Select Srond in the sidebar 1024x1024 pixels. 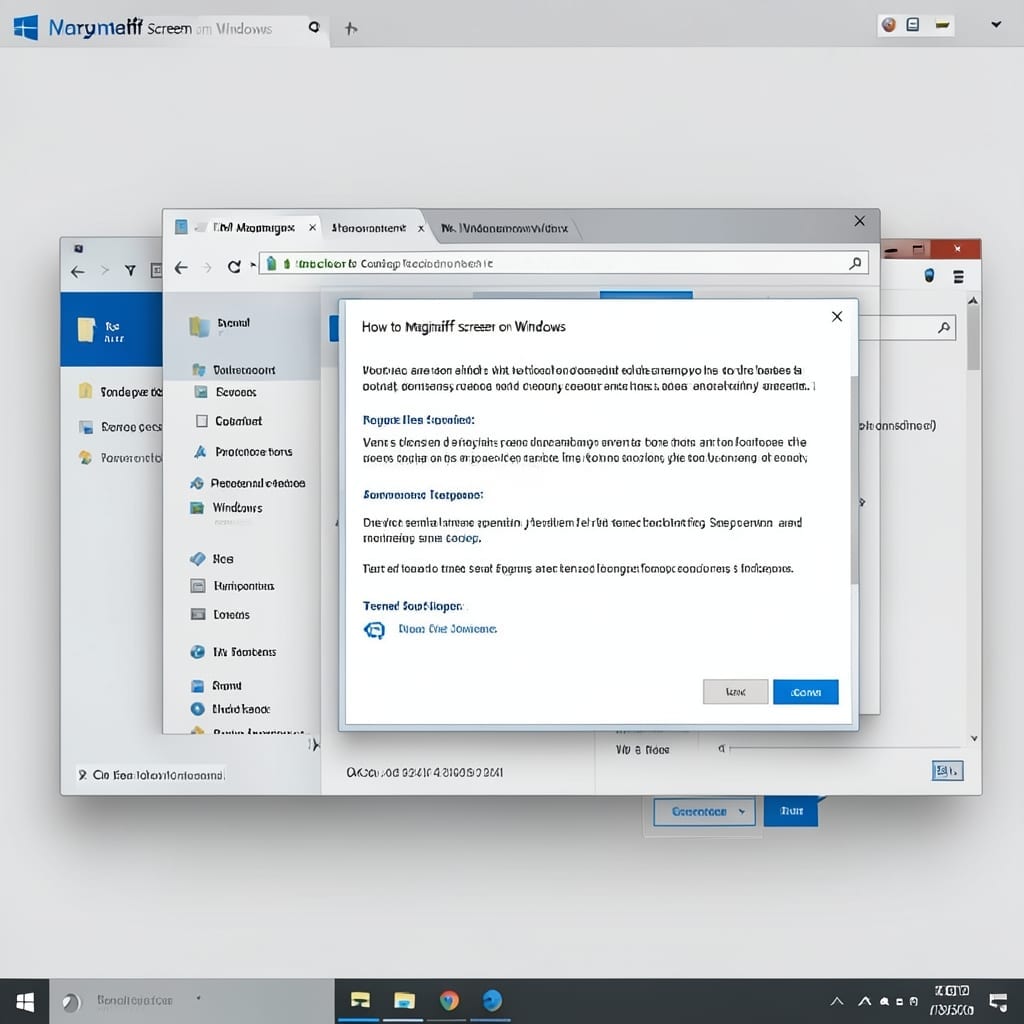pos(216,686)
